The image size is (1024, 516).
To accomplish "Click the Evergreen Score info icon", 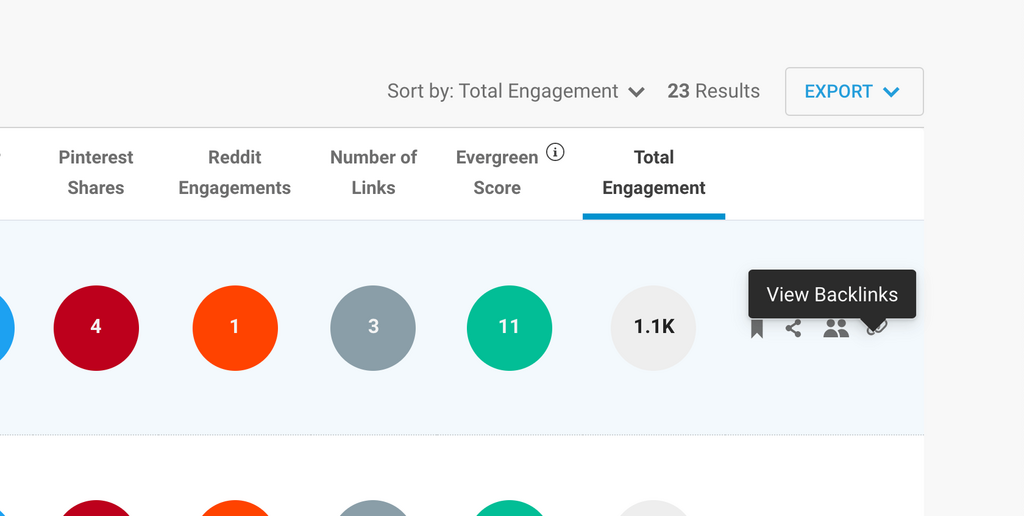I will 556,152.
